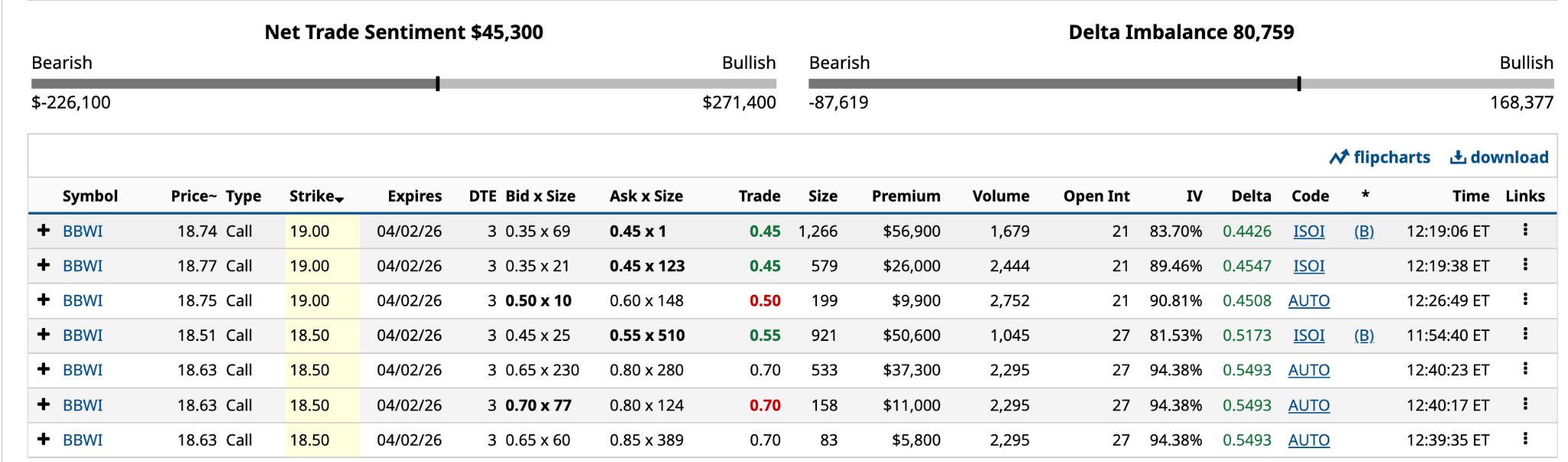Expand the BBWI row priced 18.51

[44, 335]
